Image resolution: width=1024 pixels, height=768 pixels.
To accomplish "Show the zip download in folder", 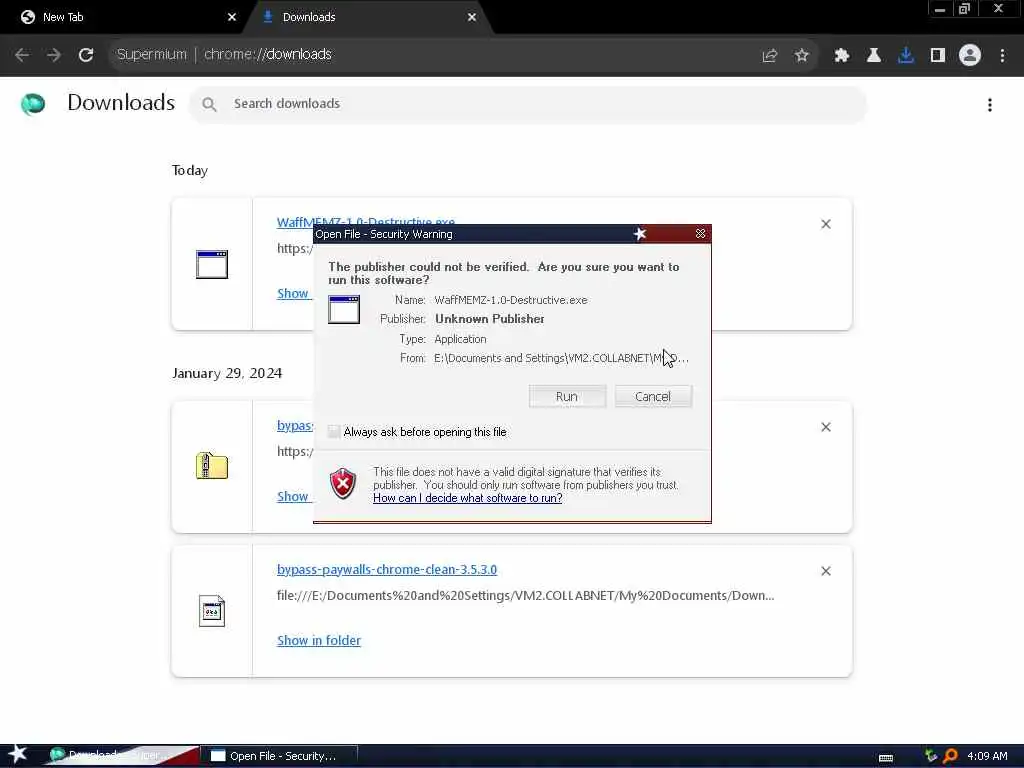I will click(293, 496).
